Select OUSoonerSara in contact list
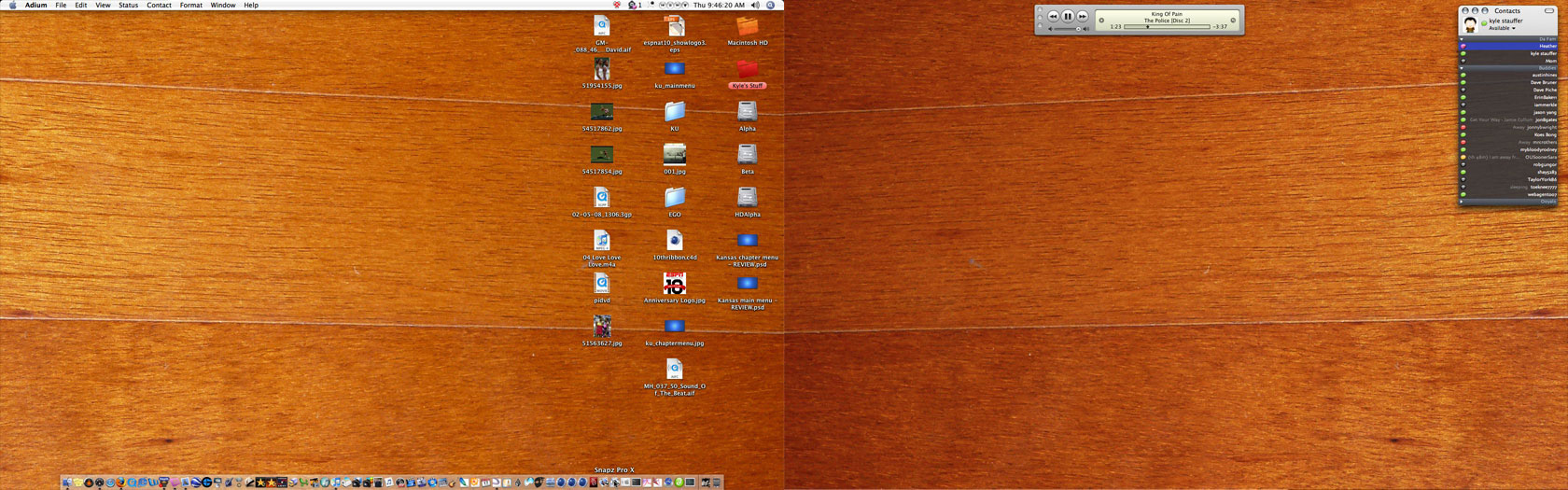 coord(1508,157)
